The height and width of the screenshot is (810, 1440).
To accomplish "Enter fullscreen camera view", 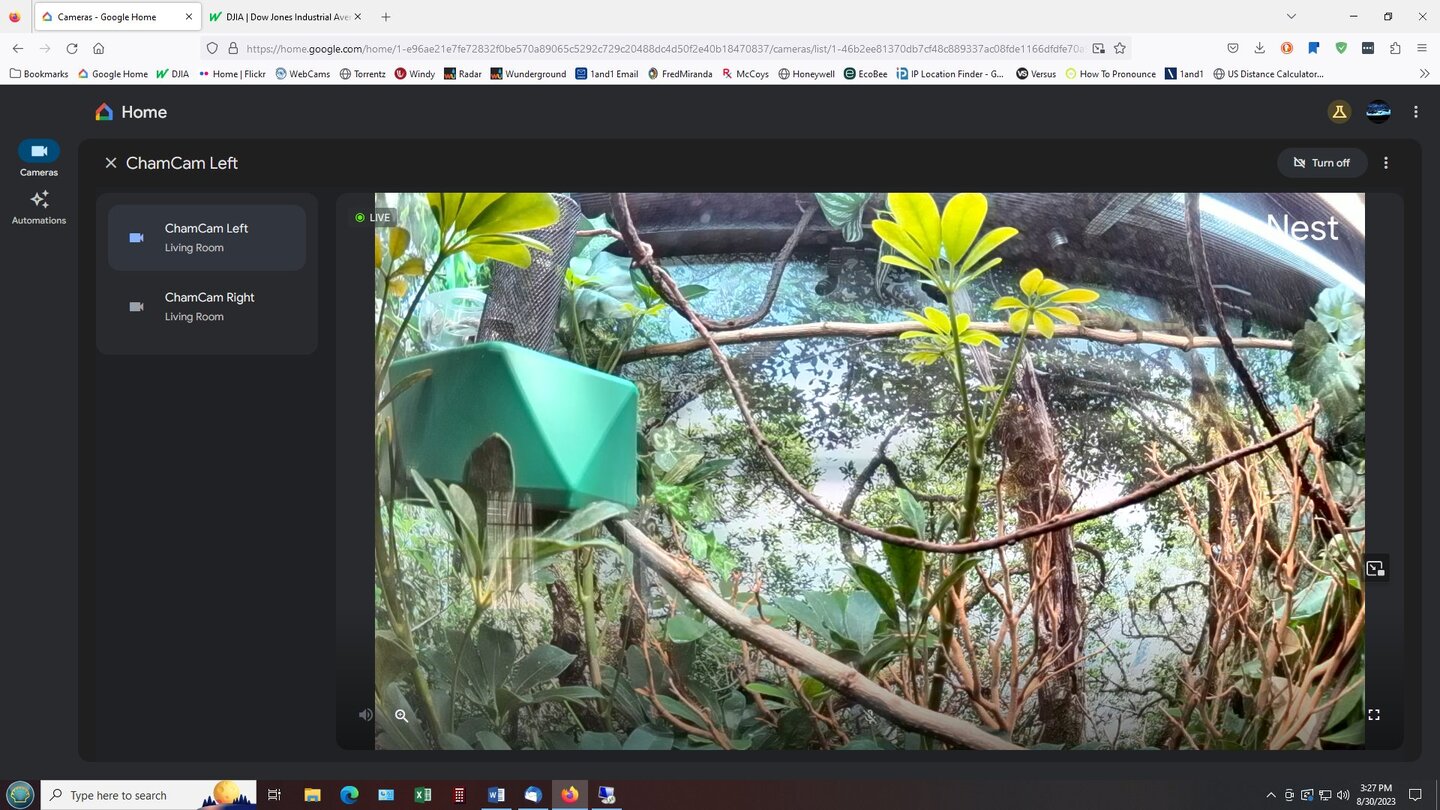I will click(x=1374, y=715).
